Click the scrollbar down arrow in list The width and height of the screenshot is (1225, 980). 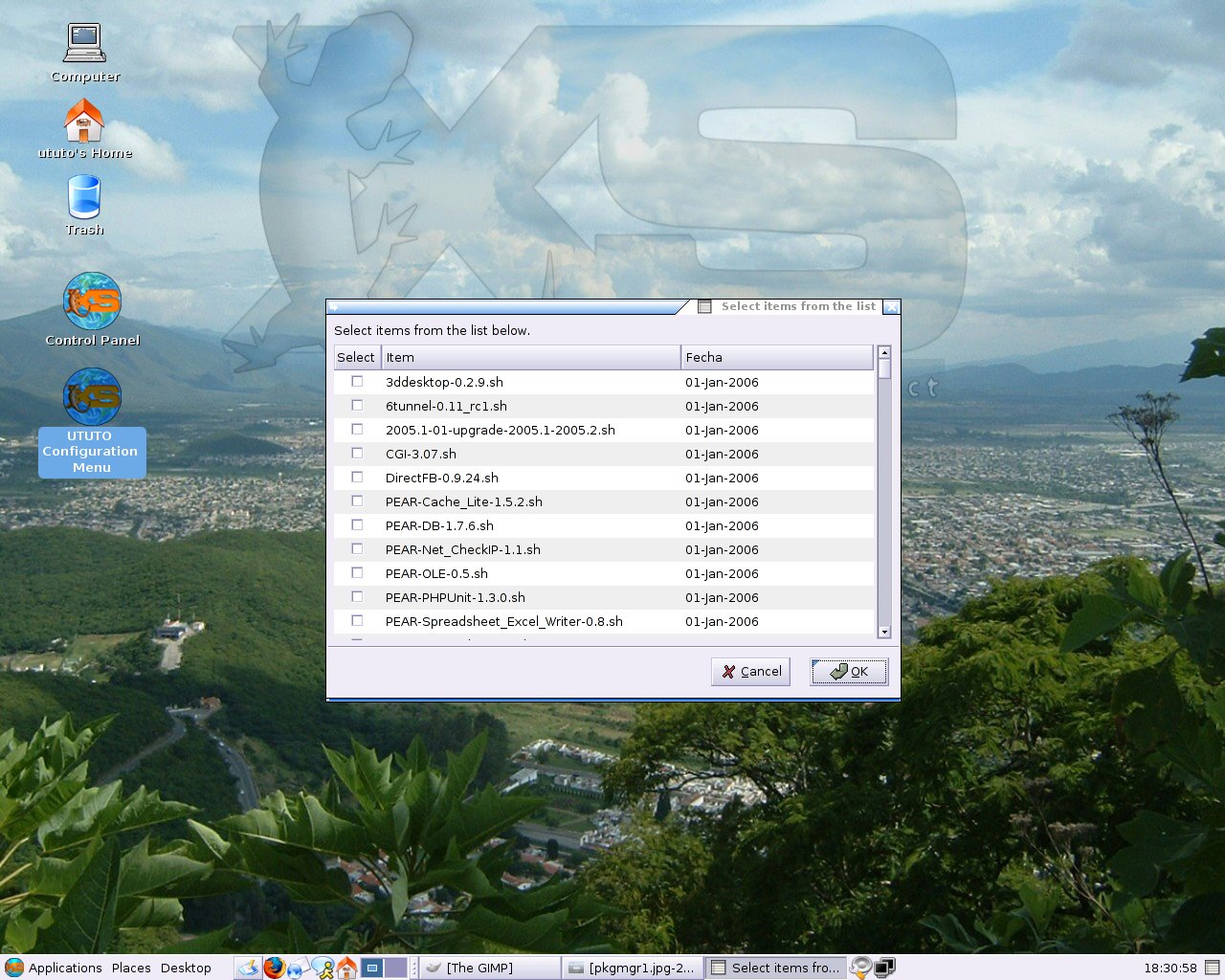tap(884, 632)
